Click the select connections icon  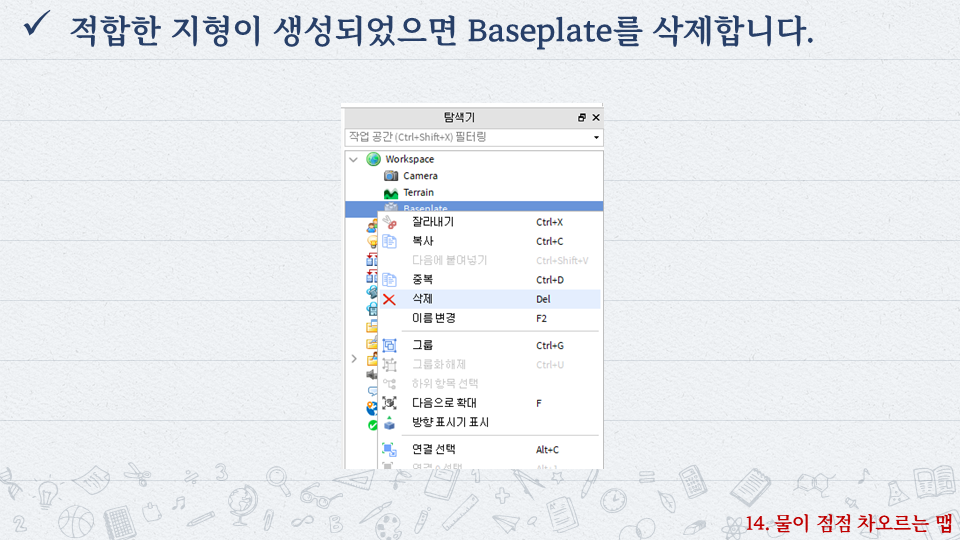389,449
